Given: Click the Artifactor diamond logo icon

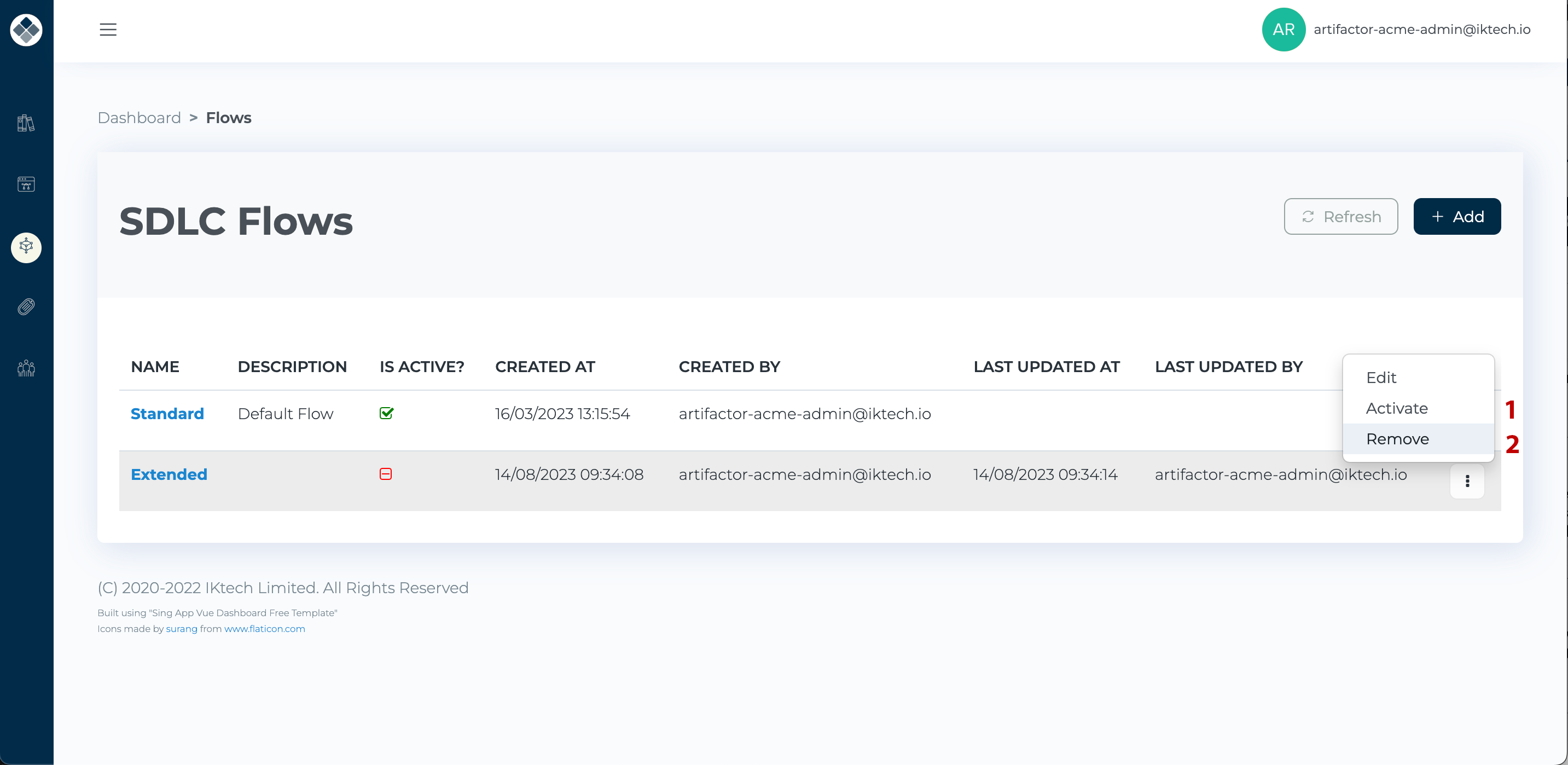Looking at the screenshot, I should click(x=26, y=30).
